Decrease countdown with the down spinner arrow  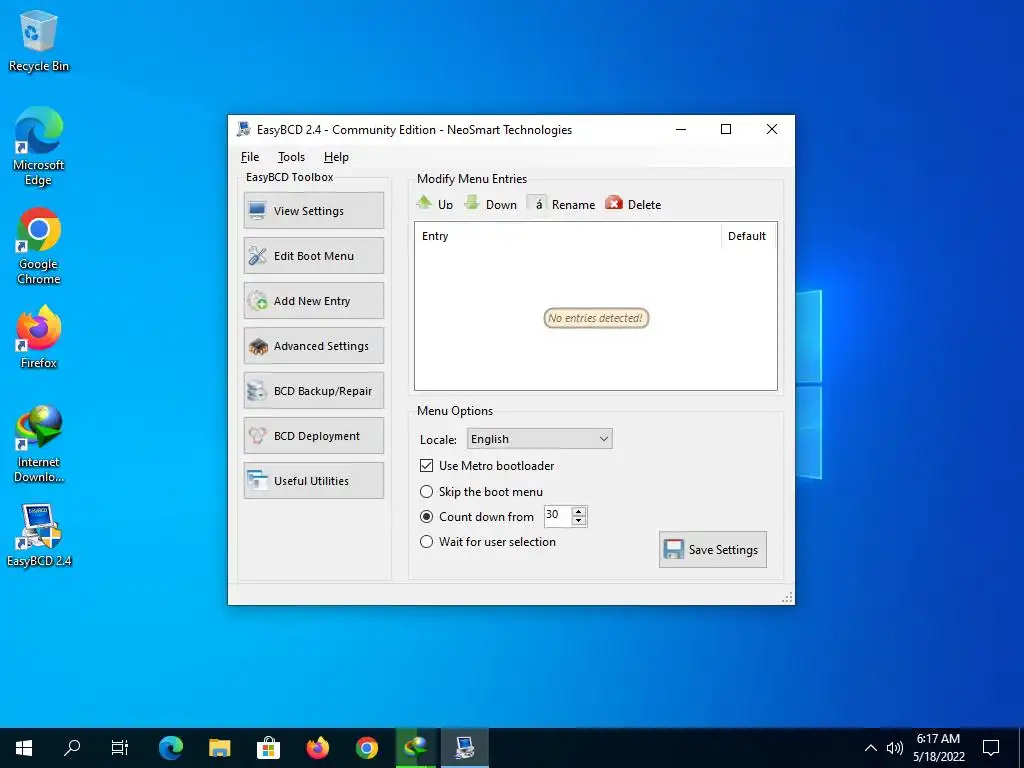(579, 521)
